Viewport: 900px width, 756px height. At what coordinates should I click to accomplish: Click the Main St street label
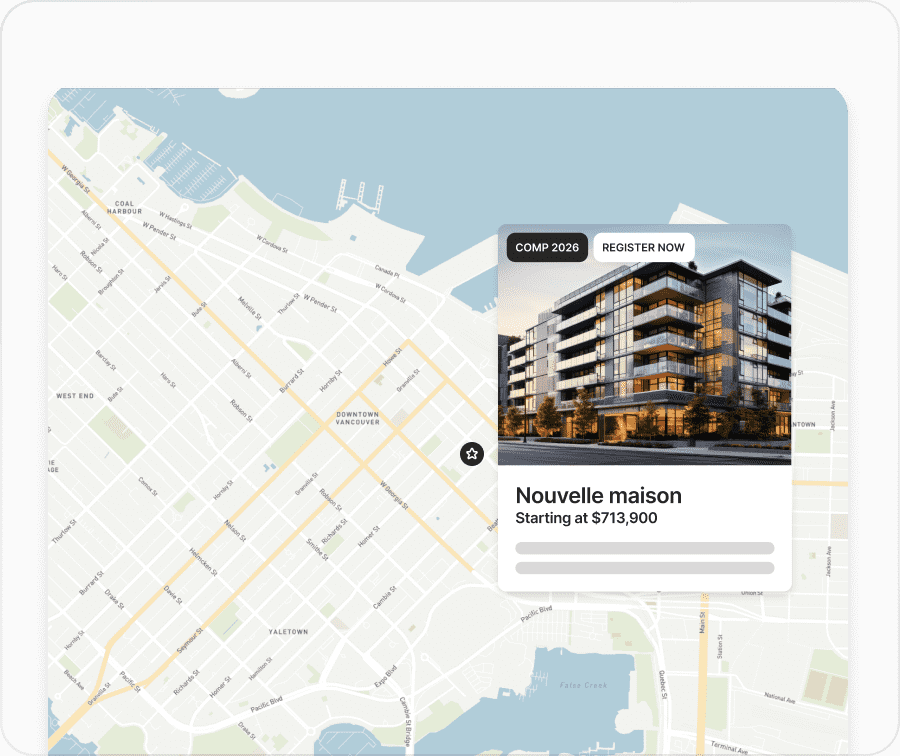click(701, 622)
